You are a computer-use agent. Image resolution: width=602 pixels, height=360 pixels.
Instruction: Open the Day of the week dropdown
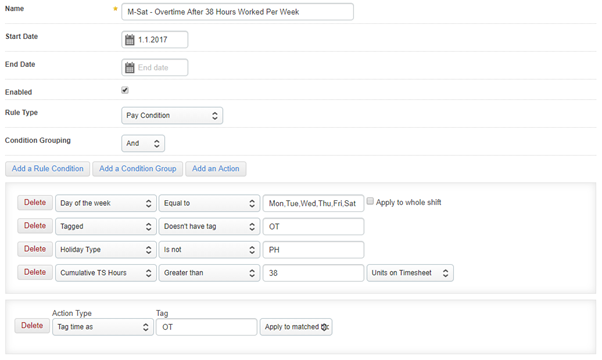pos(106,203)
